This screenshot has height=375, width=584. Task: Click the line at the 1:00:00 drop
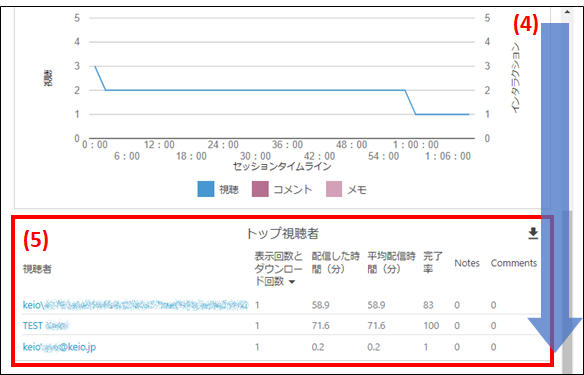point(410,102)
